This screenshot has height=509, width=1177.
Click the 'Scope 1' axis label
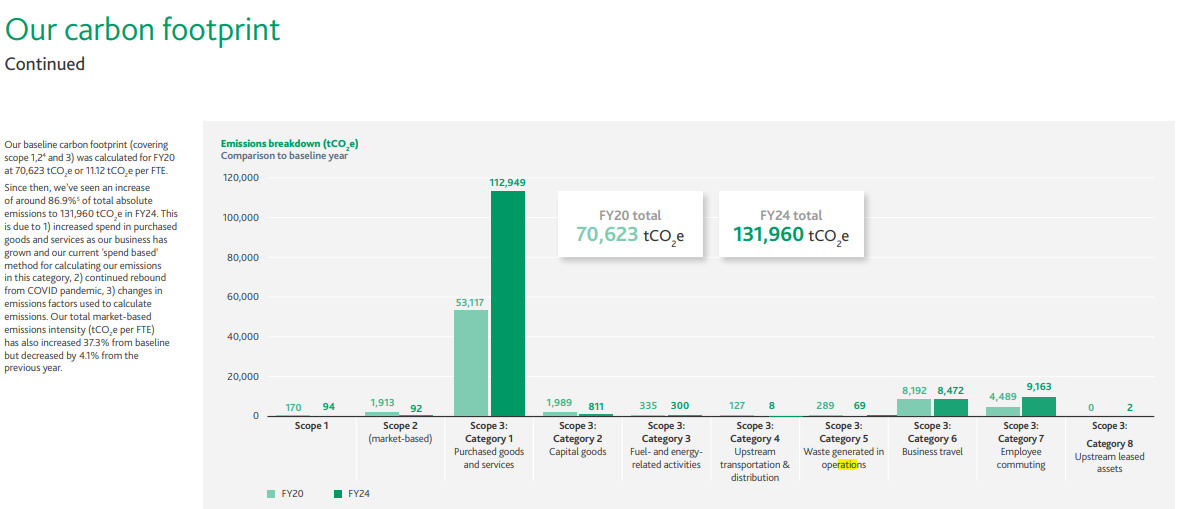(x=311, y=426)
